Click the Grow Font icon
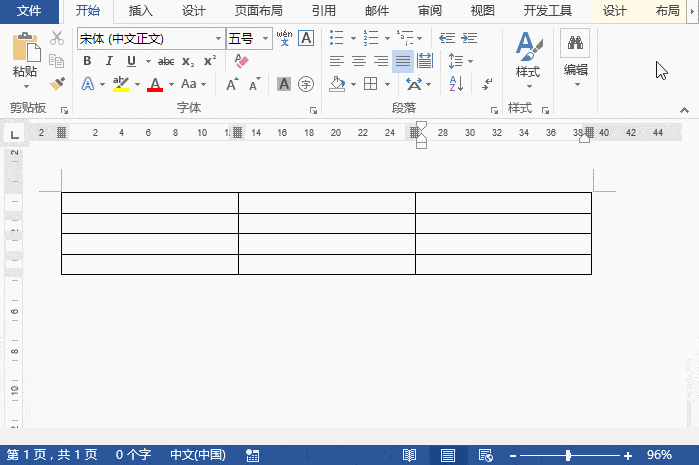The height and width of the screenshot is (465, 699). pyautogui.click(x=232, y=84)
